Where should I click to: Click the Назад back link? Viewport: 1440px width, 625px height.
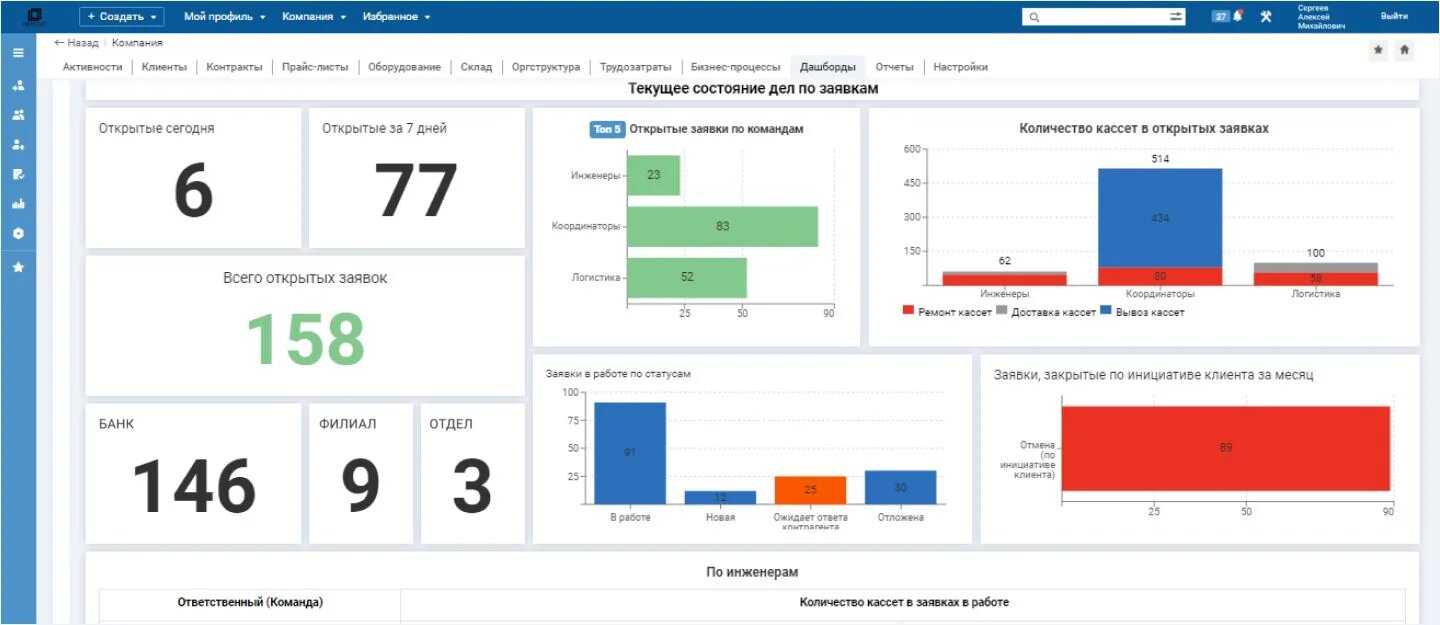click(76, 43)
